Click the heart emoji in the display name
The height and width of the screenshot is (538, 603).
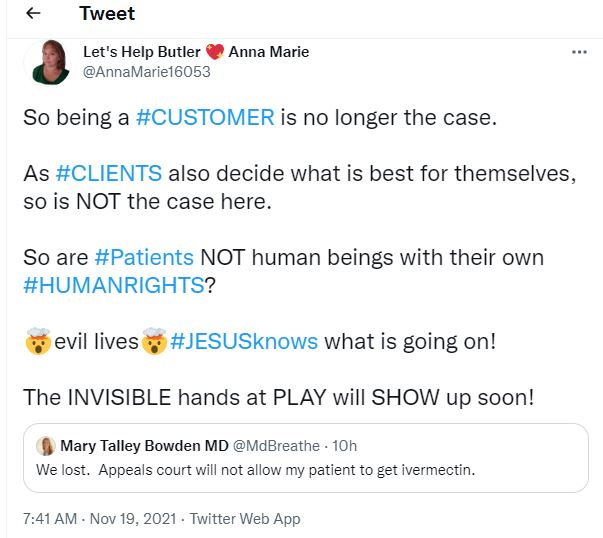215,52
